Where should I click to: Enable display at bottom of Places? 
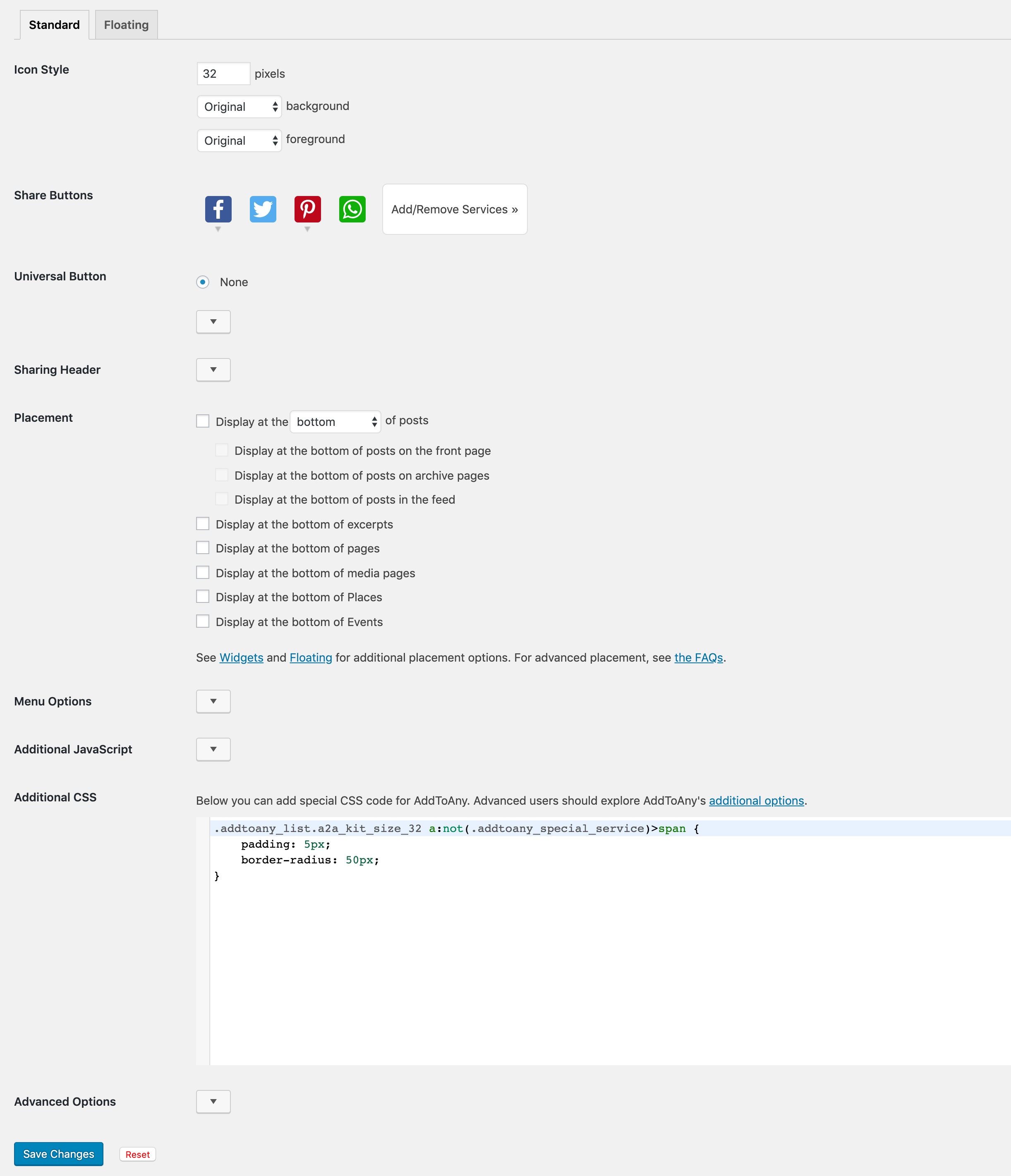203,597
